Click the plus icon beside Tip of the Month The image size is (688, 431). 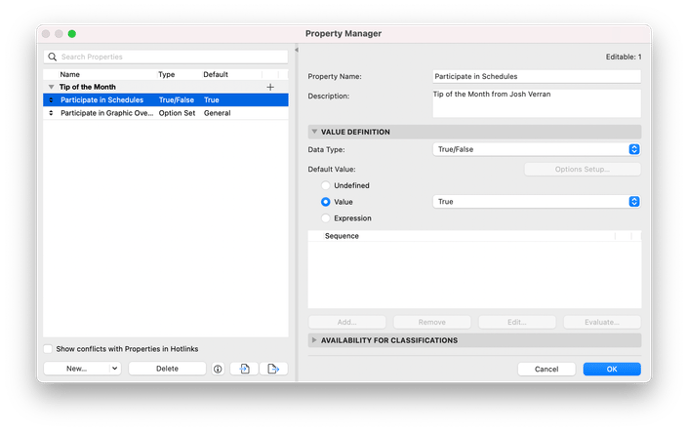[270, 87]
